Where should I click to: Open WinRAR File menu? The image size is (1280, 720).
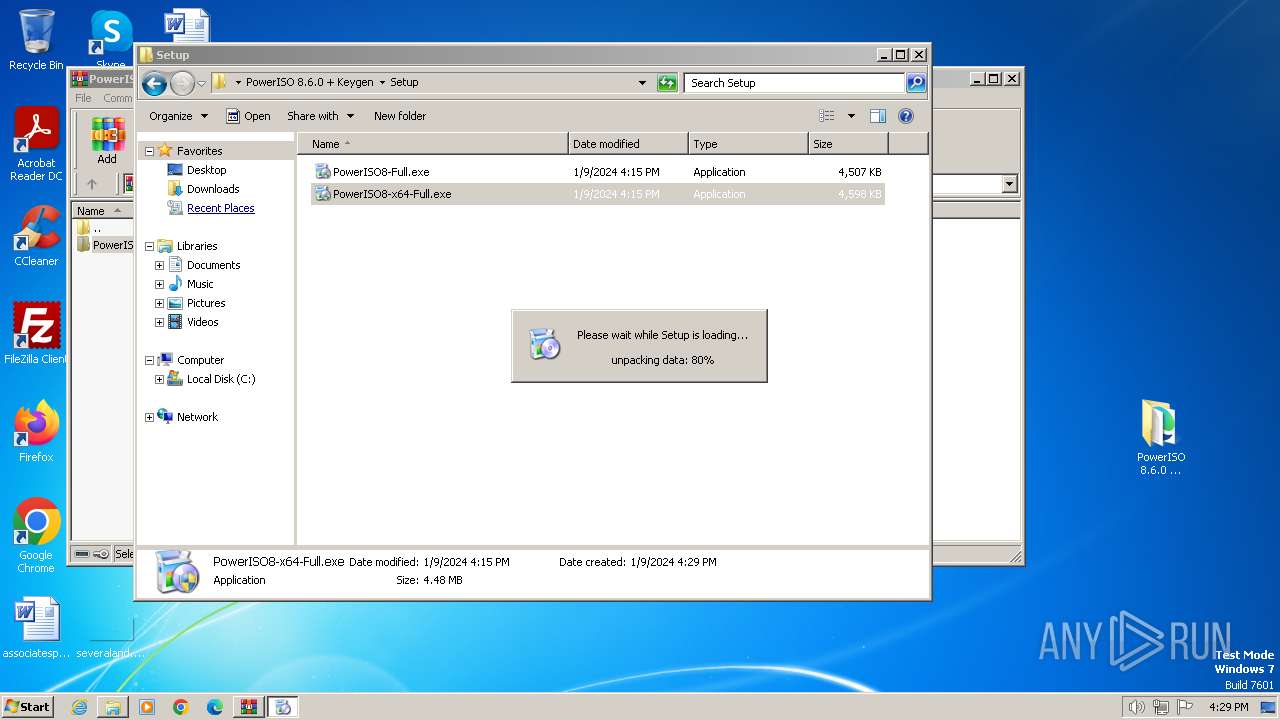pos(83,98)
